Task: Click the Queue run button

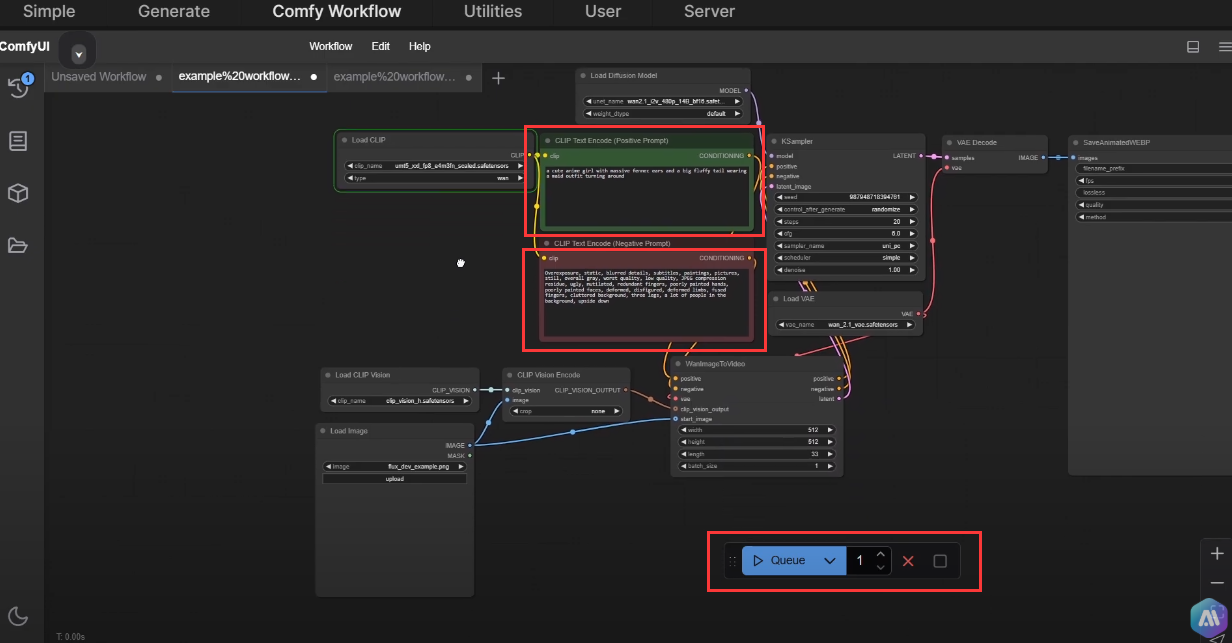Action: (x=780, y=561)
